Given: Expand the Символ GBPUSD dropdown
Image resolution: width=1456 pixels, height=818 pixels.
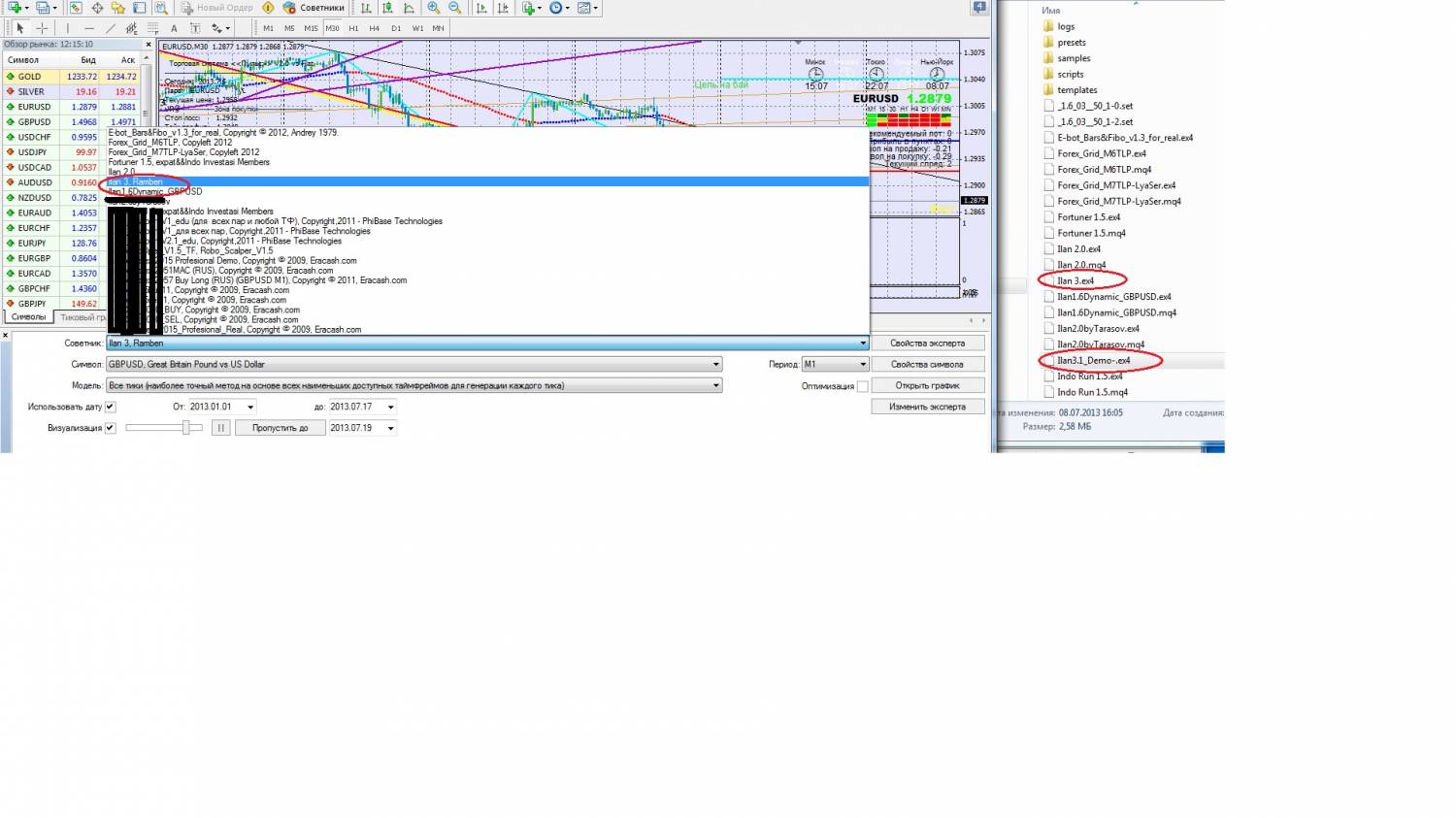Looking at the screenshot, I should [716, 365].
